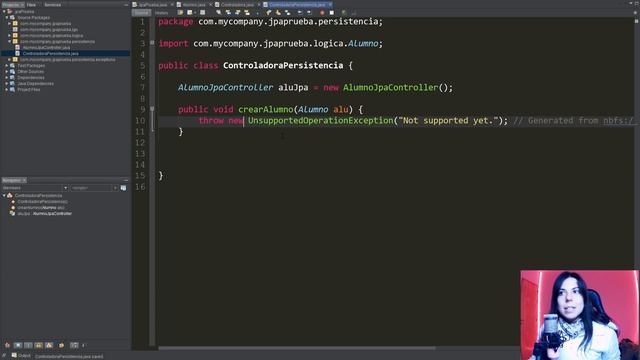Toggle Rectangular Selection mode
The width and height of the screenshot is (640, 360).
(x=258, y=13)
